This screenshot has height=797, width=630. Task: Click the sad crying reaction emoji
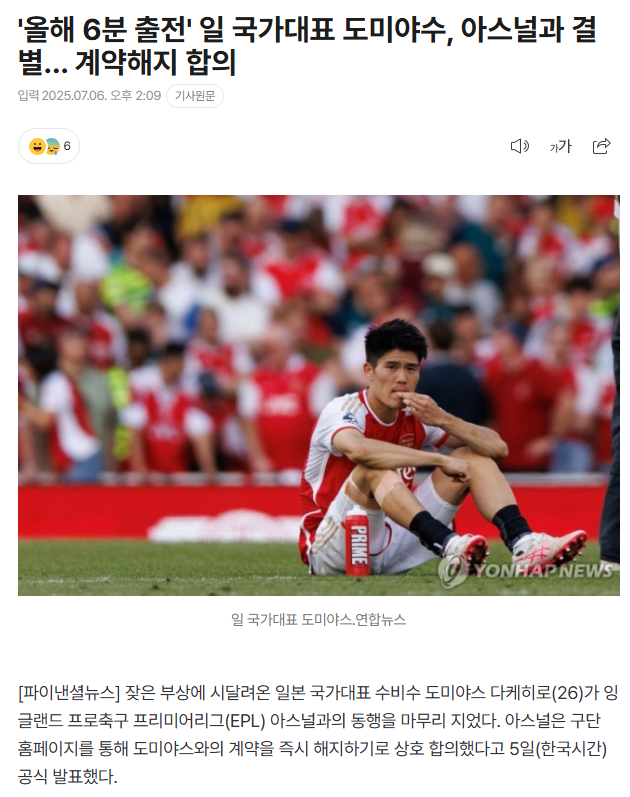coord(52,146)
